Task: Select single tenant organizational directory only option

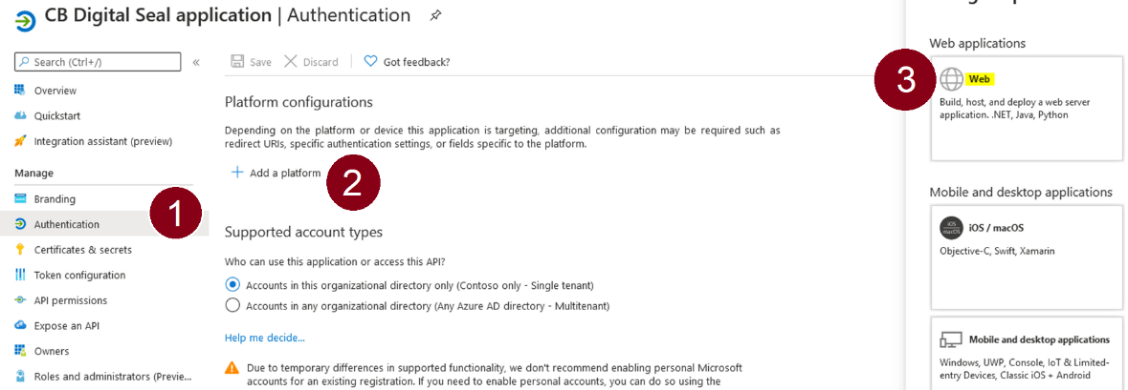Action: (232, 284)
